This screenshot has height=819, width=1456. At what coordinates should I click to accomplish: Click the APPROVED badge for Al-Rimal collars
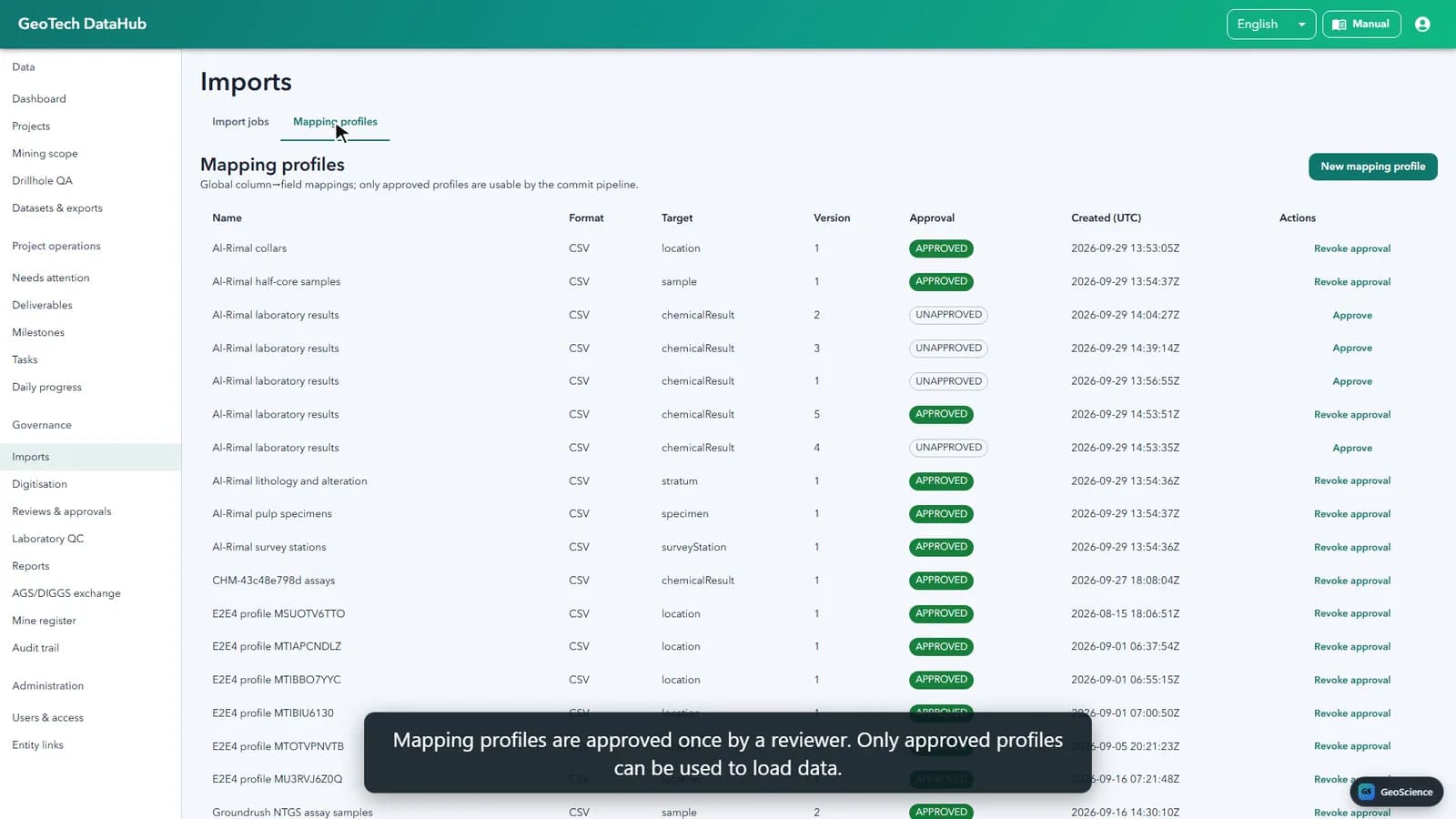click(x=941, y=248)
